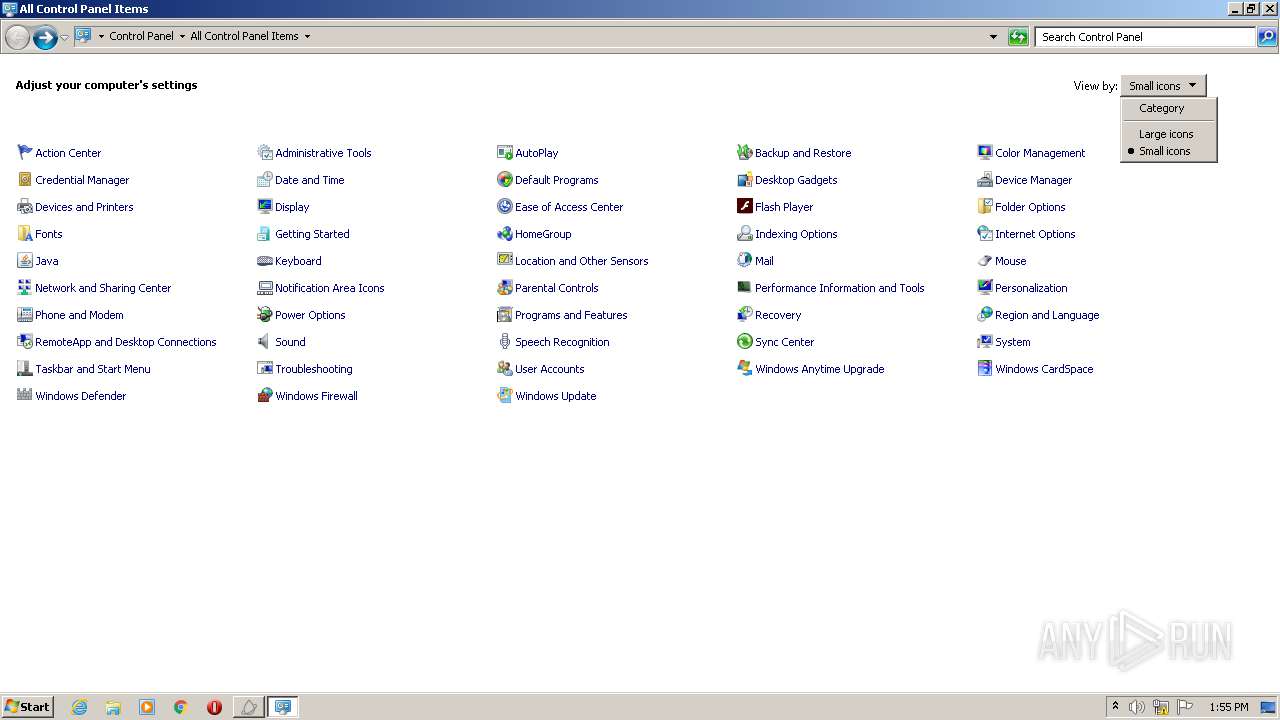
Task: Open the Backup and Restore icon
Action: pyautogui.click(x=745, y=153)
